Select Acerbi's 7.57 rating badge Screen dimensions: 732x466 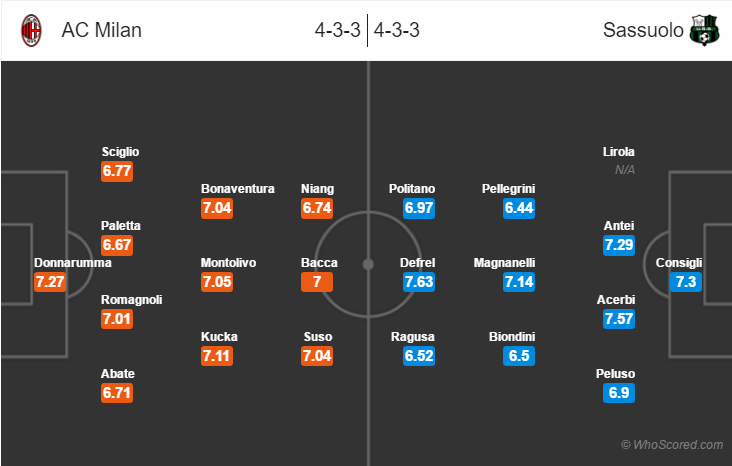point(619,319)
